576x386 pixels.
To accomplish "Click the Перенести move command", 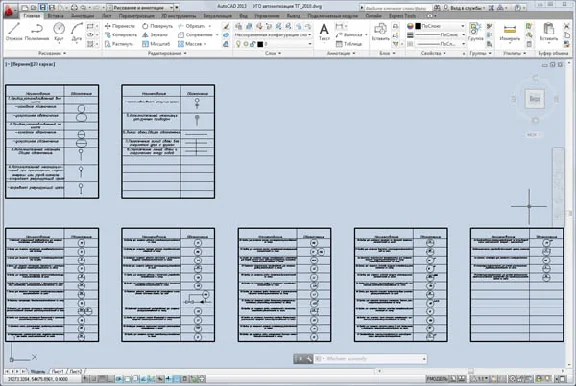I will 120,26.
